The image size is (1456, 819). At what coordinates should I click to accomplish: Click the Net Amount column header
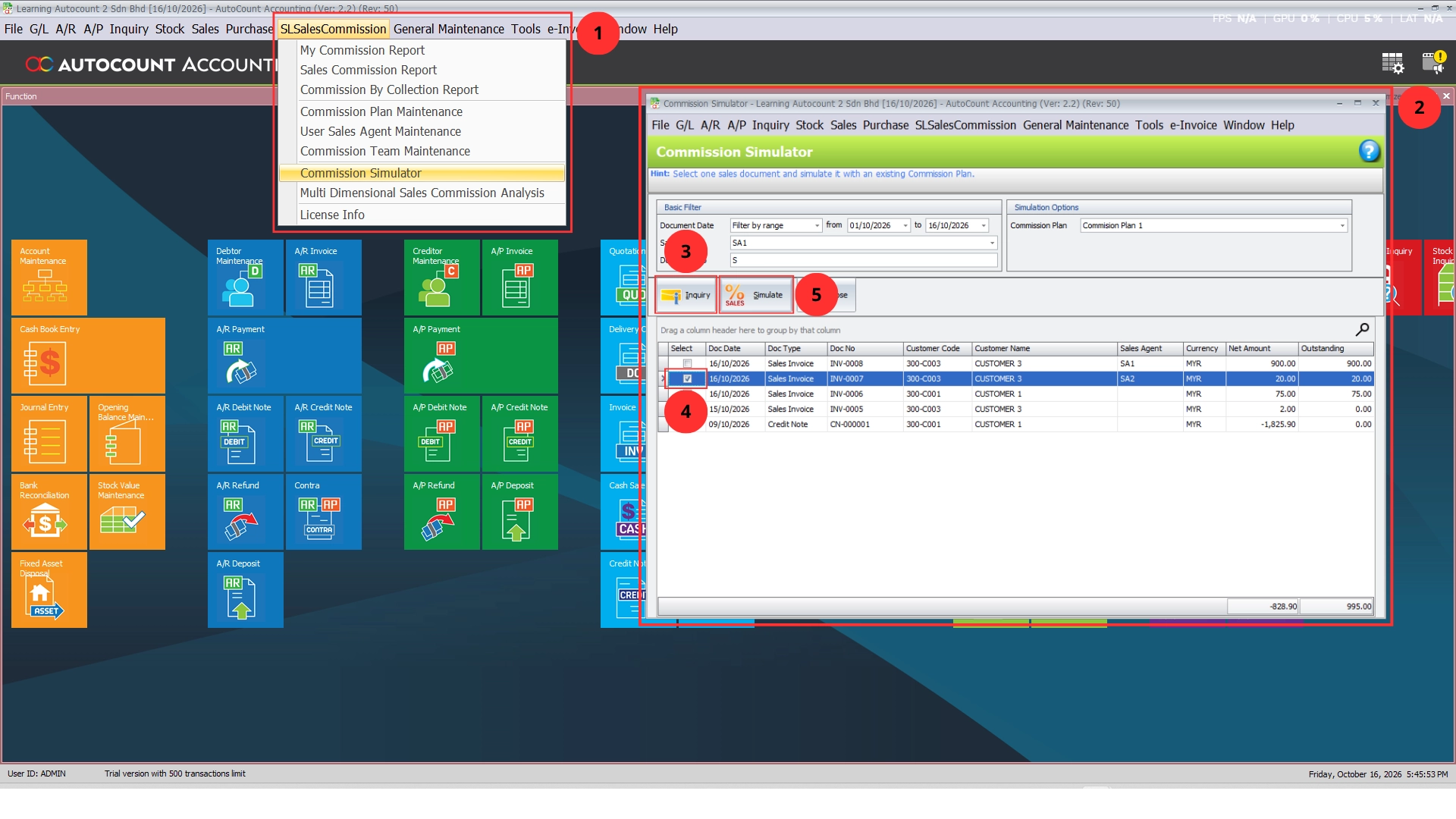click(1261, 348)
